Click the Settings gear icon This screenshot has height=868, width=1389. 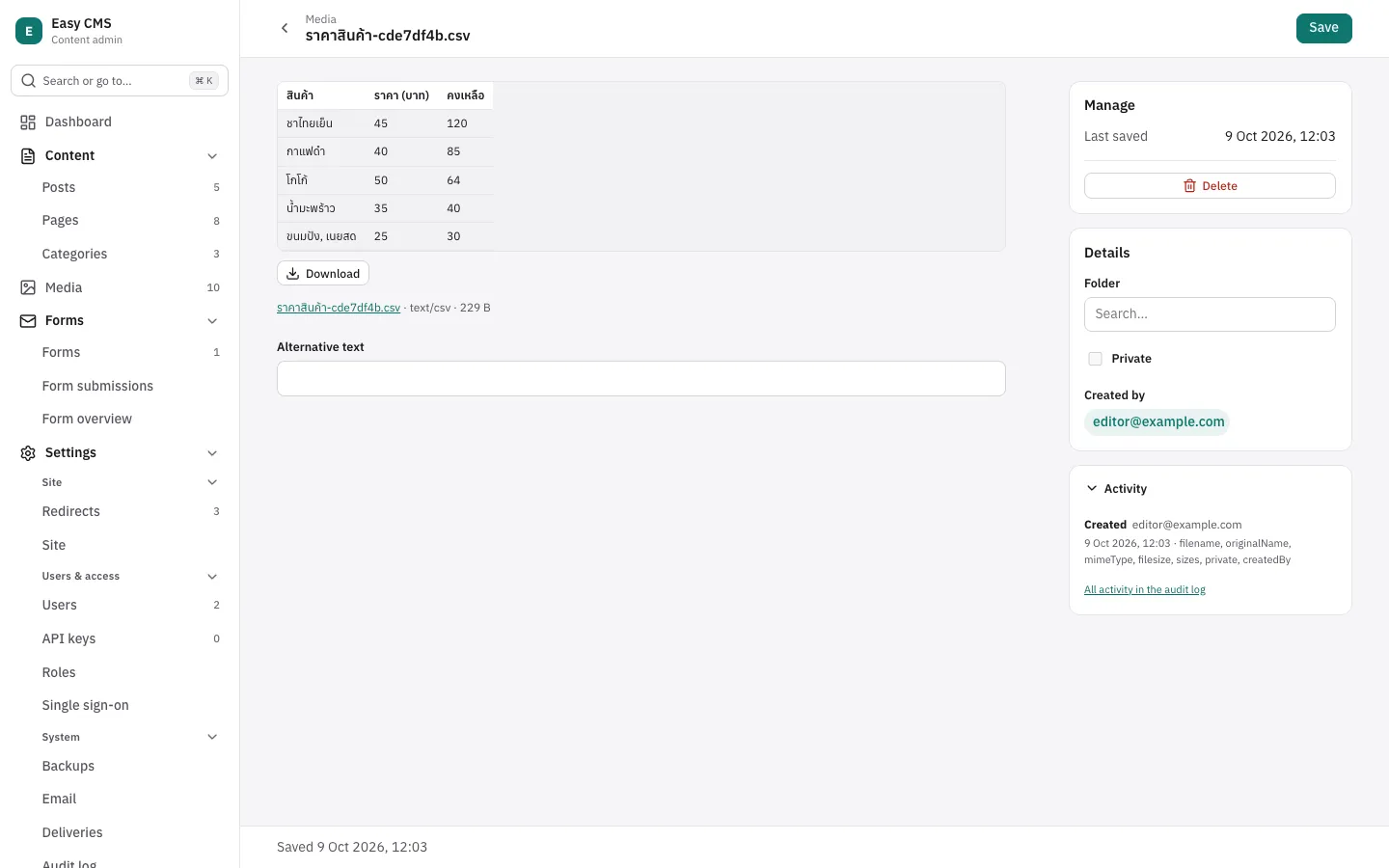pyautogui.click(x=28, y=453)
